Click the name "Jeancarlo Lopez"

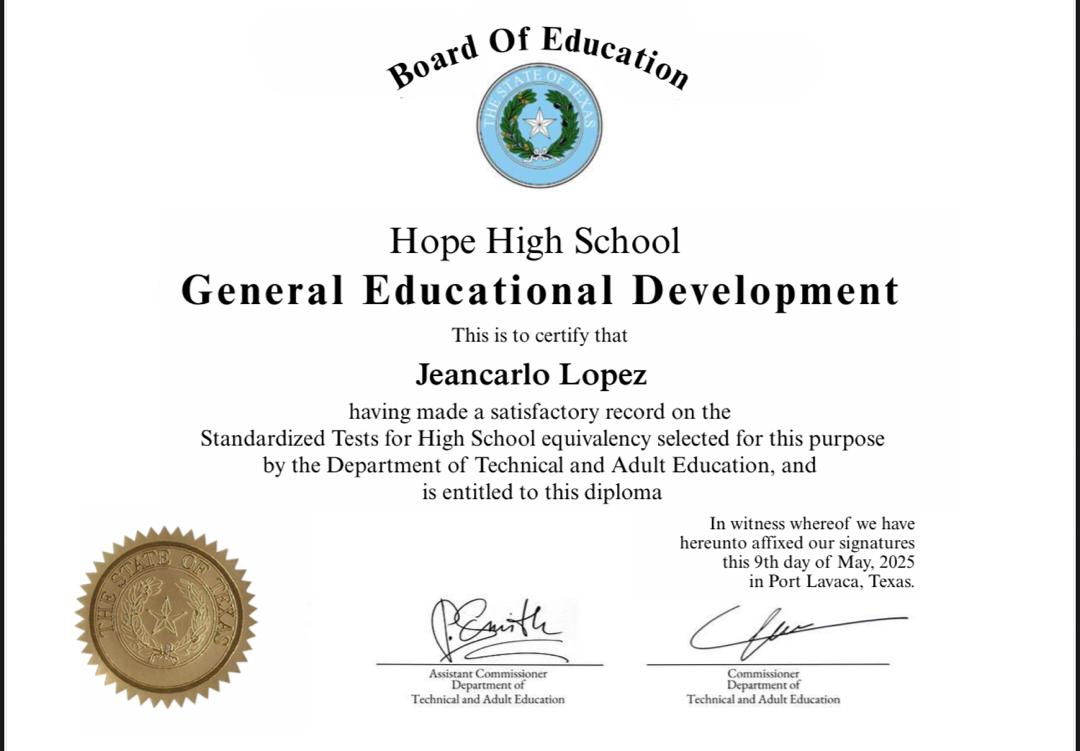coord(531,375)
